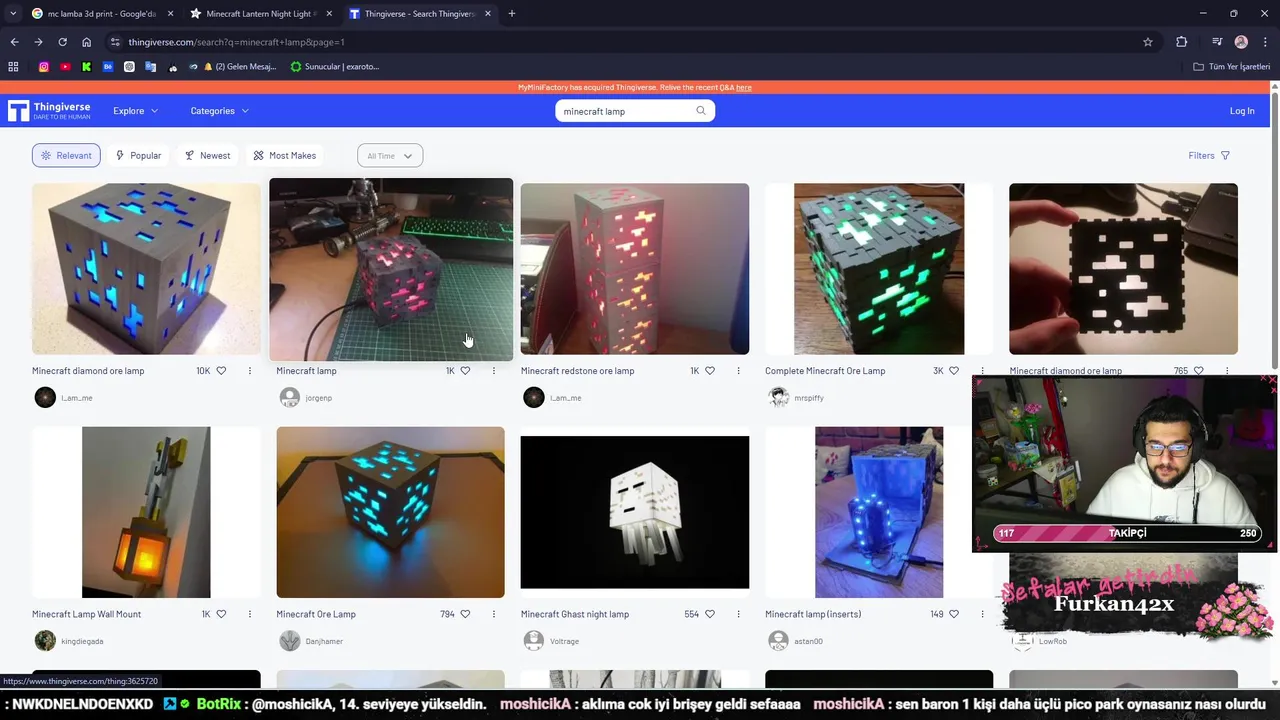
Task: Open more options for Minecraft diamond ore lamp (10K)
Action: [250, 371]
